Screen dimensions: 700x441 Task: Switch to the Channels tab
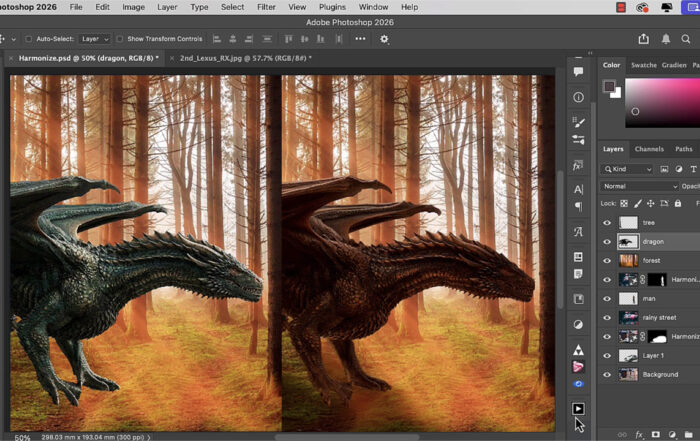point(649,149)
